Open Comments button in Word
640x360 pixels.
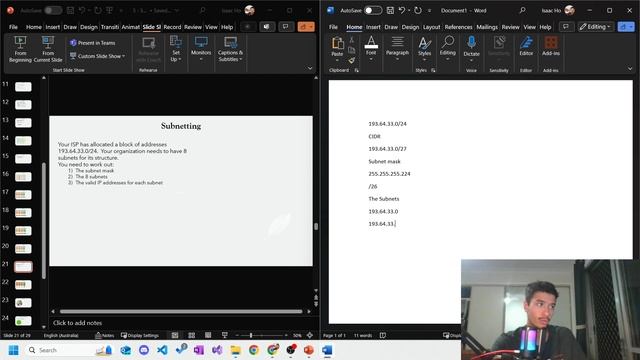(x=566, y=27)
